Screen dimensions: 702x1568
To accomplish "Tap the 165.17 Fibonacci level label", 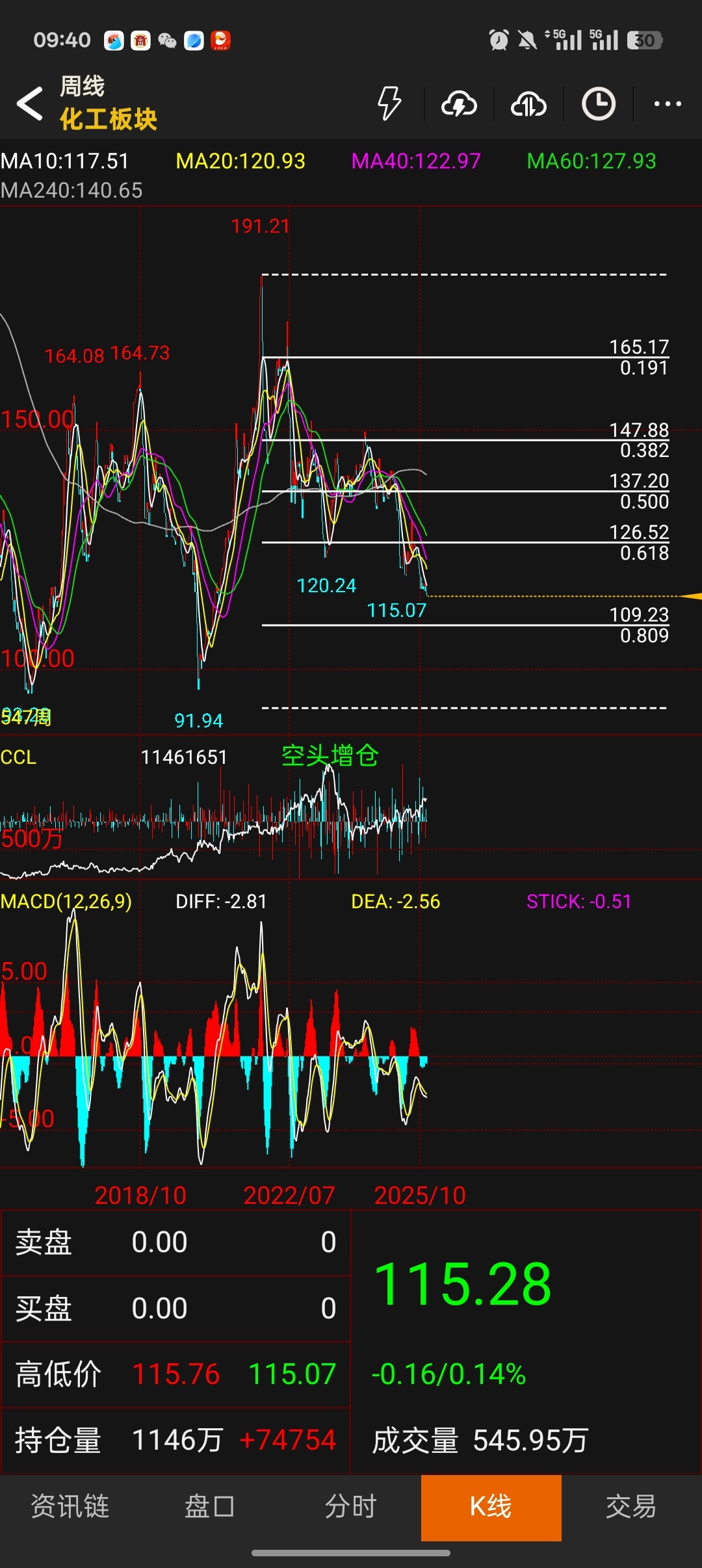I will (x=639, y=346).
